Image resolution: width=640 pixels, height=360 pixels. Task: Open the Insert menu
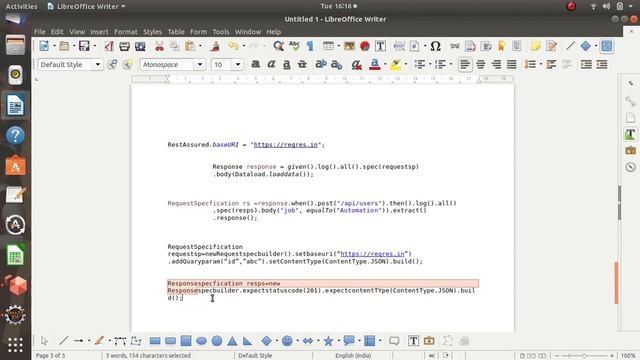(x=99, y=32)
